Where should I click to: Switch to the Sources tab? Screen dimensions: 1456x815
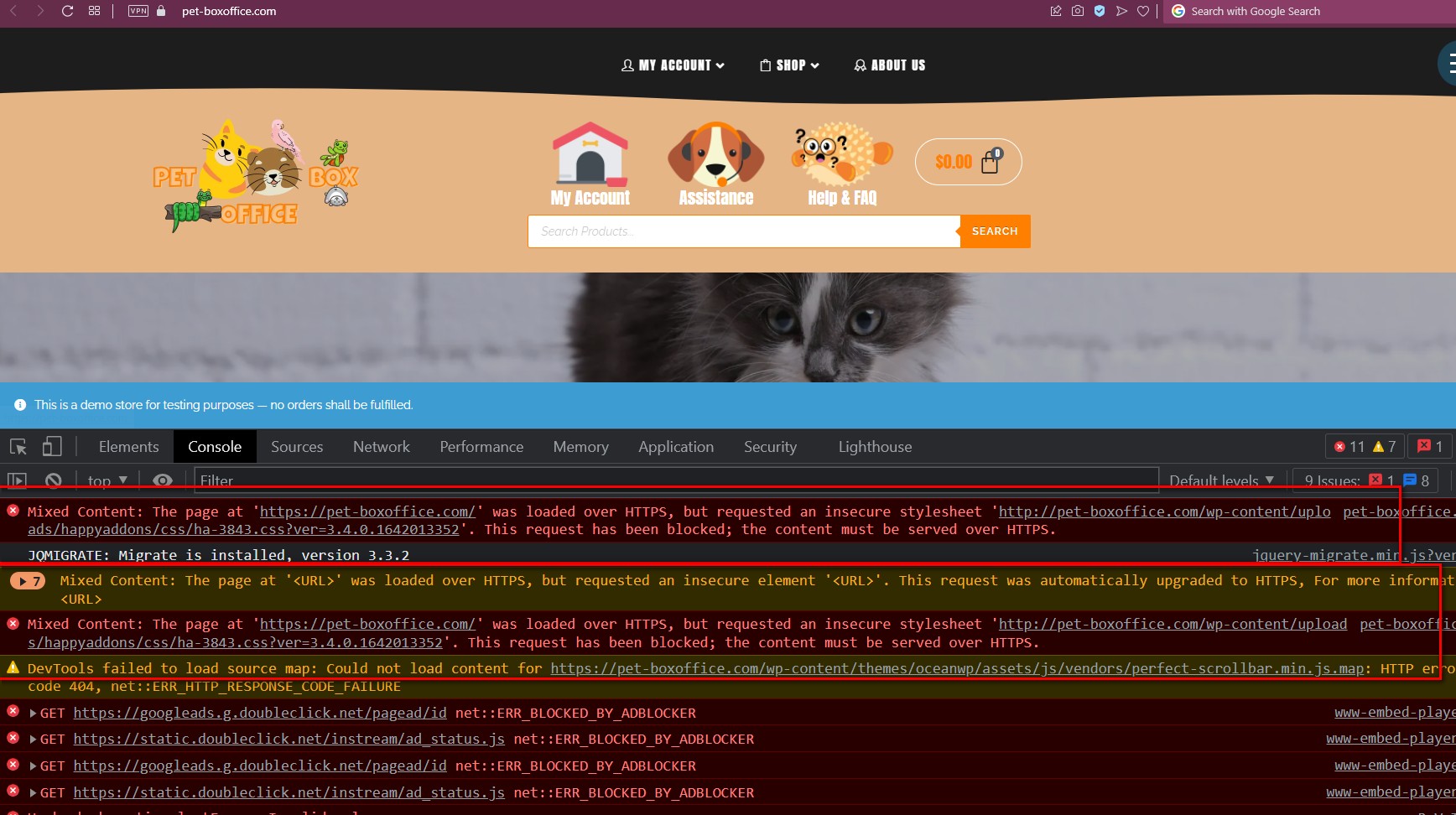coord(297,447)
